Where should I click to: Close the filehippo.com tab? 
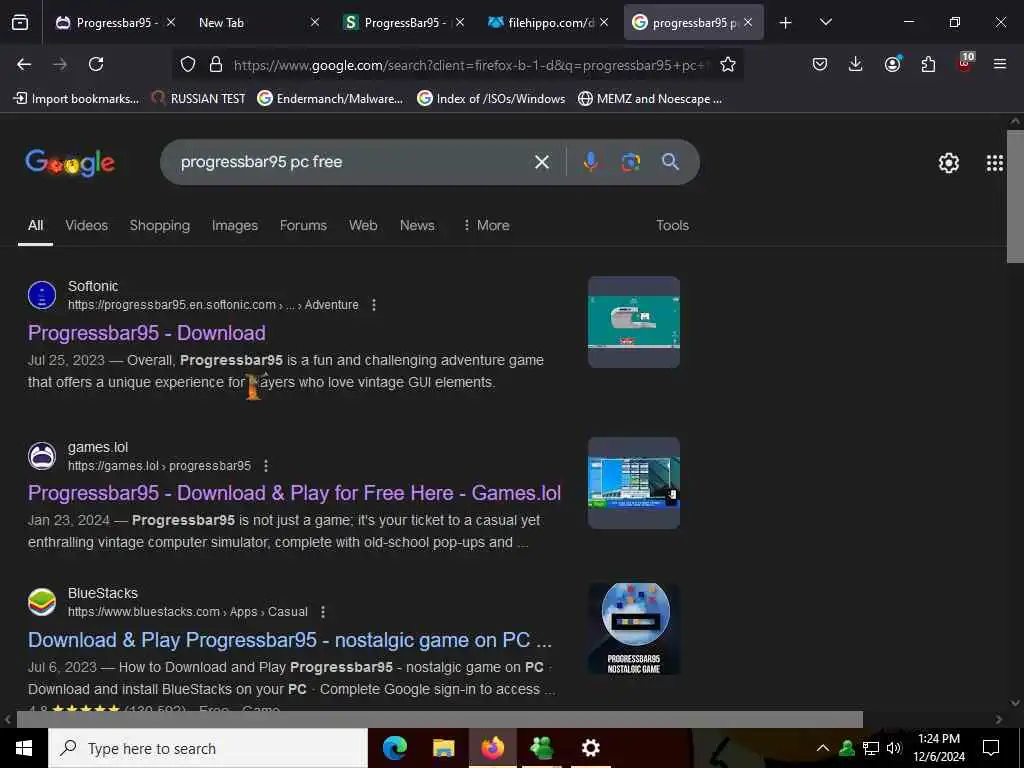[603, 22]
